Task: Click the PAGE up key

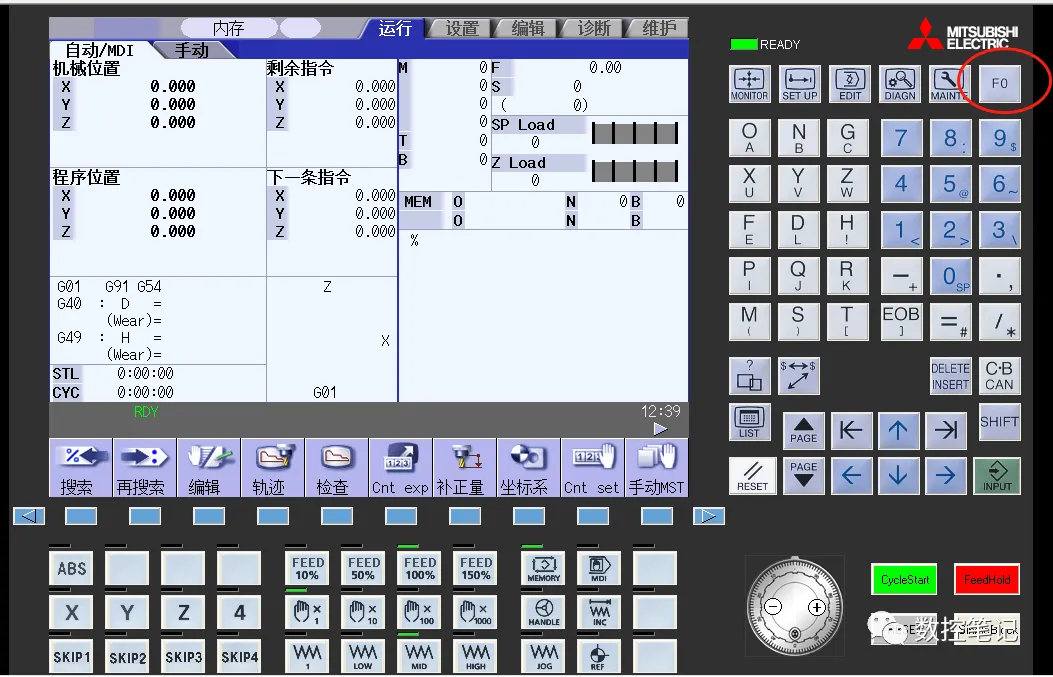Action: click(x=804, y=430)
